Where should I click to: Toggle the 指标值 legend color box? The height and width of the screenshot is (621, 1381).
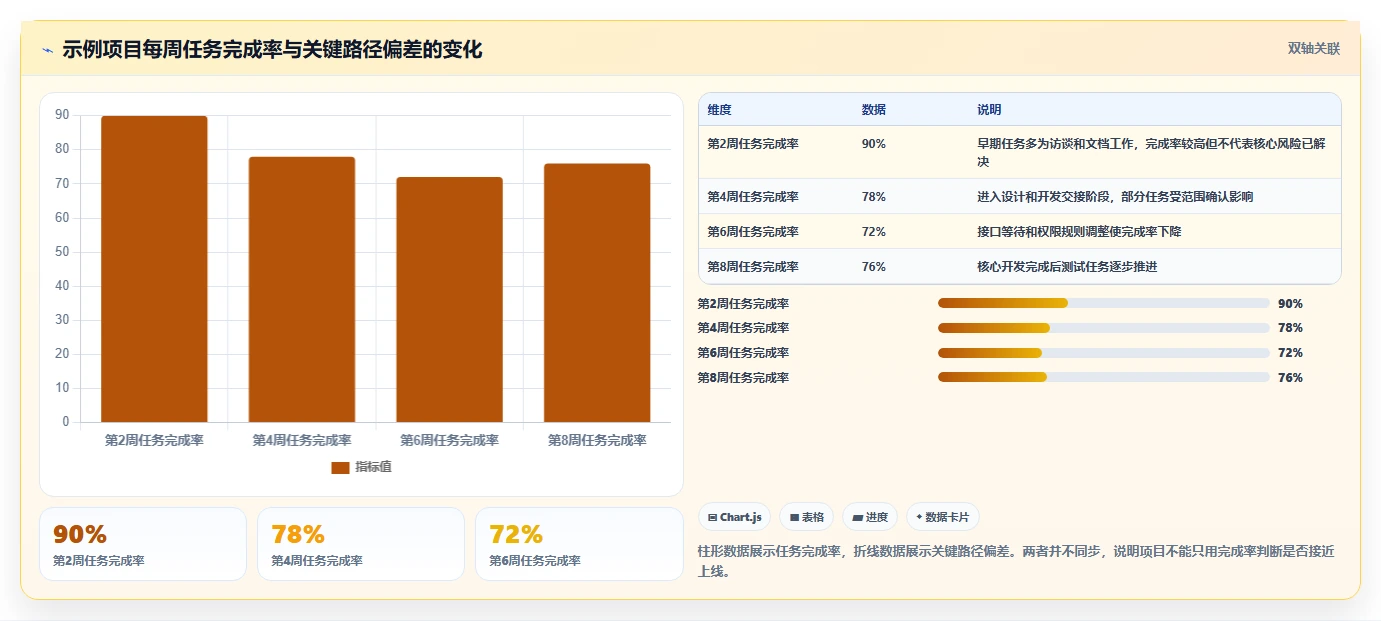340,467
